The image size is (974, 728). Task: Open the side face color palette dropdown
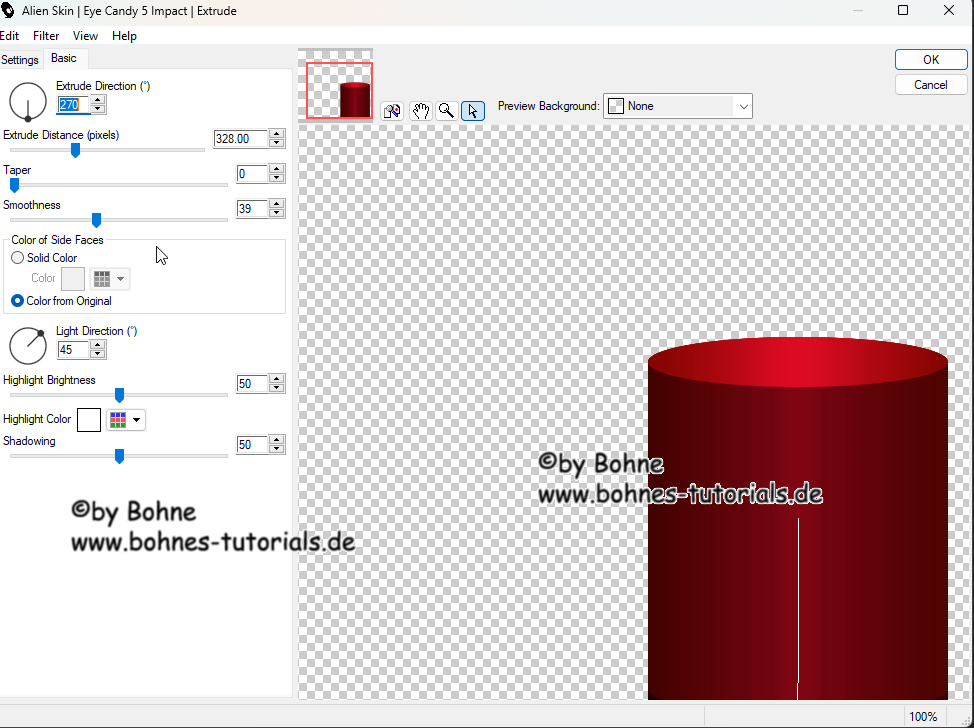[109, 279]
